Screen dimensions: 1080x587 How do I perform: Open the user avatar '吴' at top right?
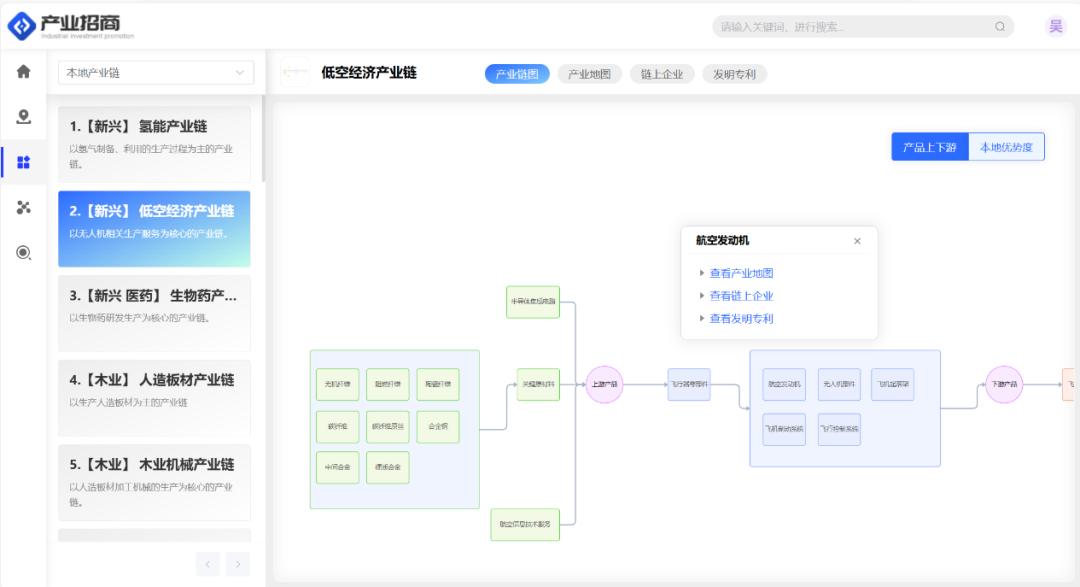(x=1055, y=27)
